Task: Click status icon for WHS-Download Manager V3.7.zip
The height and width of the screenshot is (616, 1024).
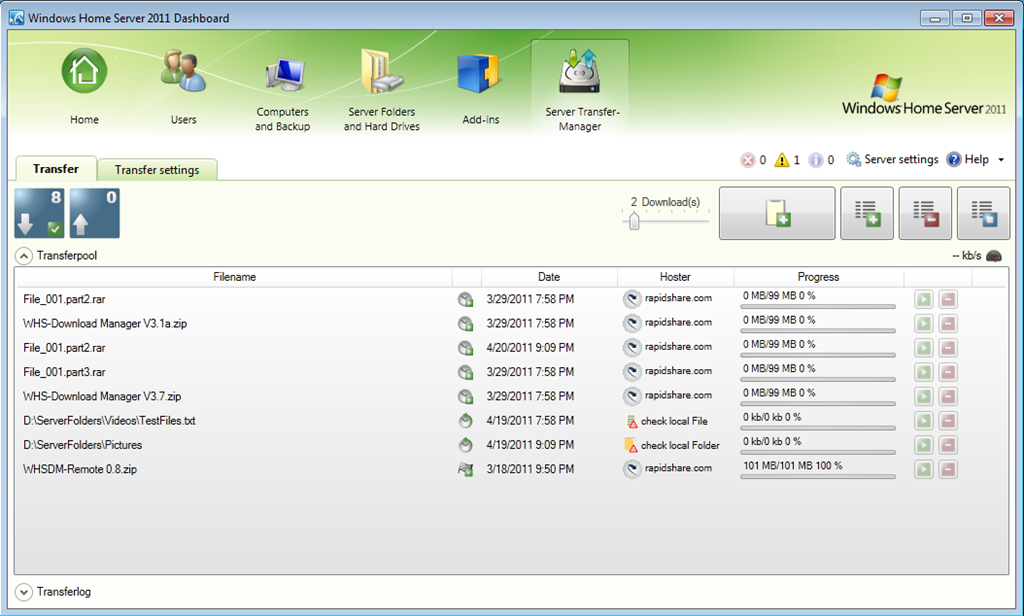Action: point(465,397)
